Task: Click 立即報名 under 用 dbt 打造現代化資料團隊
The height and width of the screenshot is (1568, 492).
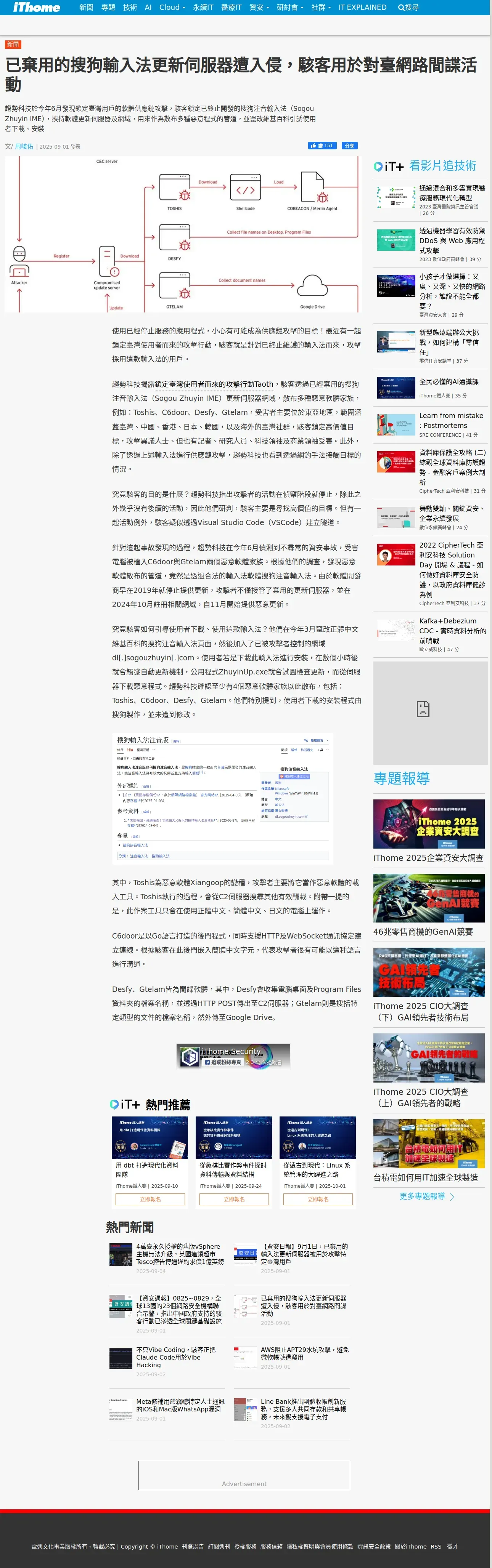Action: pos(150,1199)
